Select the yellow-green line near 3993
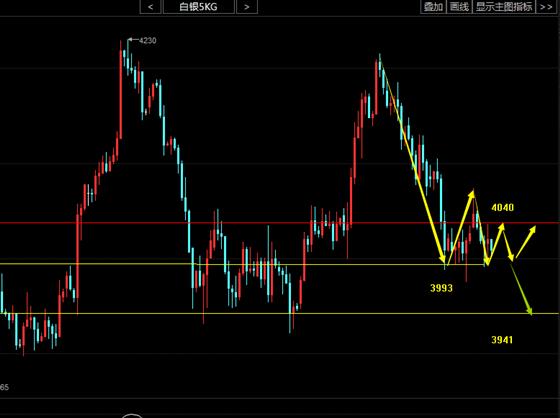Screen dimensions: 560x418 point(243,264)
